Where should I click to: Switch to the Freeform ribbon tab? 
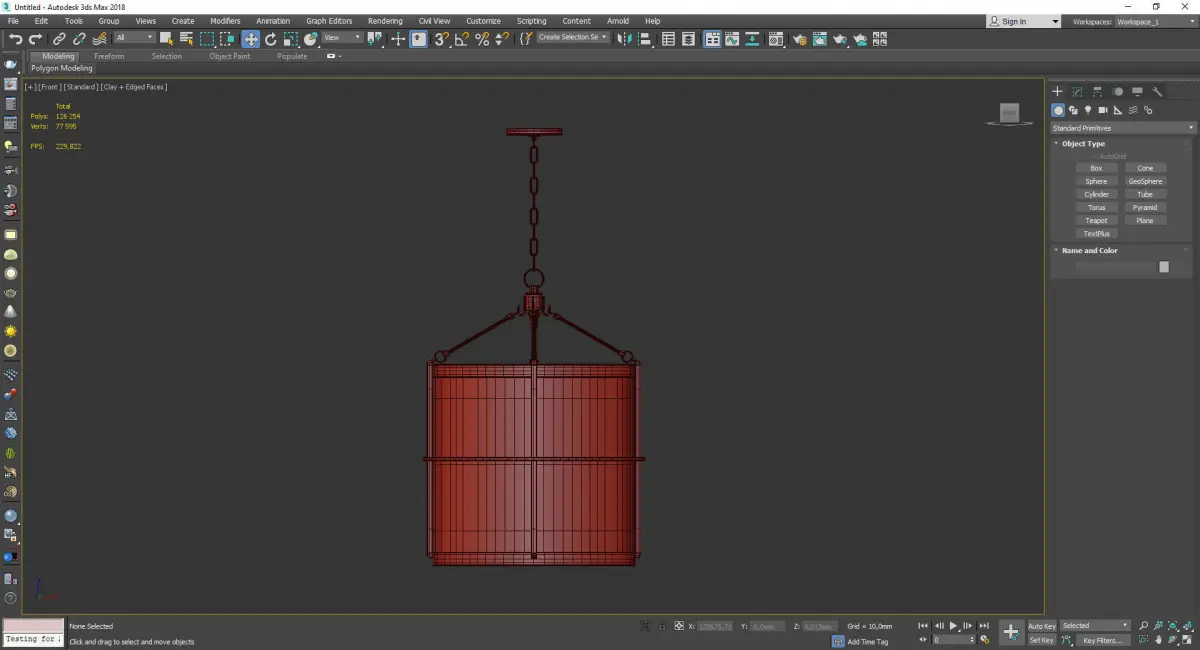coord(109,56)
